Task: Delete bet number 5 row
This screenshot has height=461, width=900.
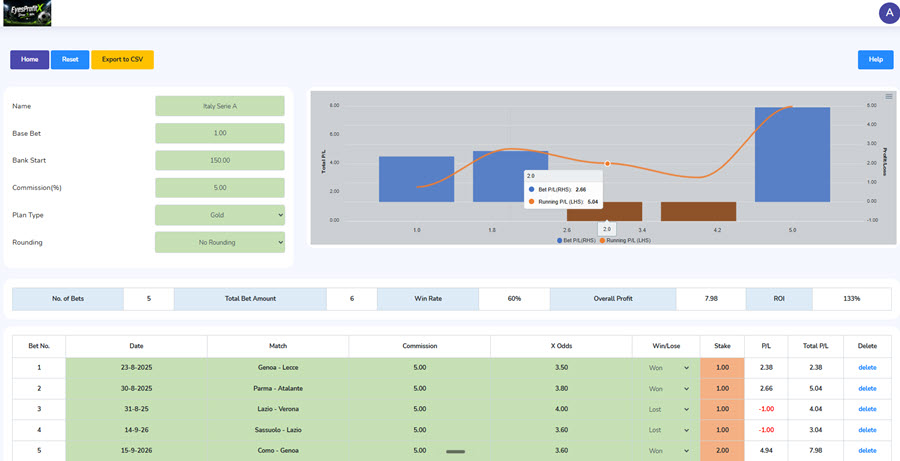Action: 867,451
